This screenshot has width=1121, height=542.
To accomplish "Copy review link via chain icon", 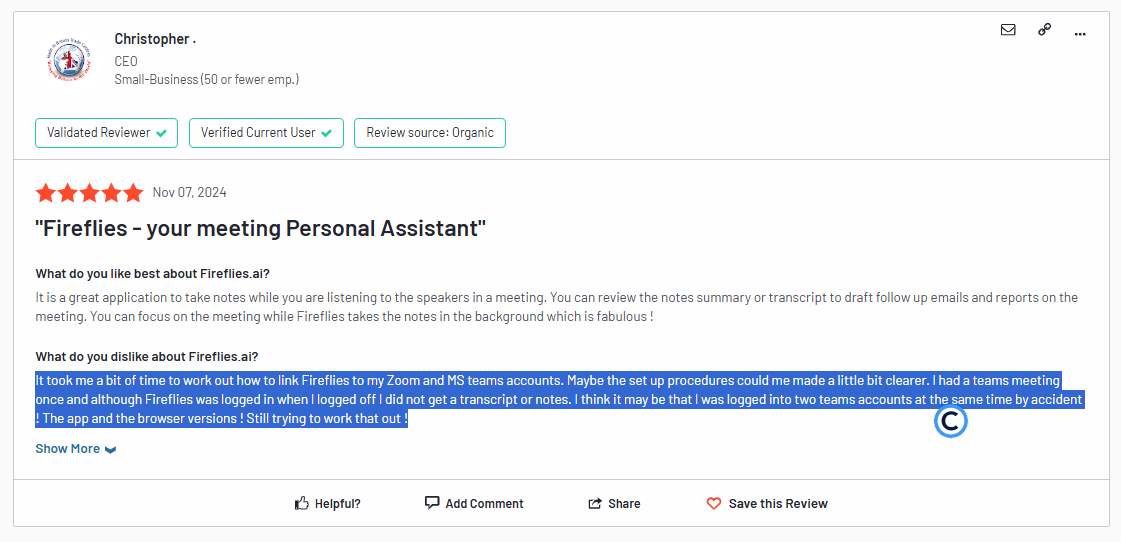I will pyautogui.click(x=1045, y=30).
